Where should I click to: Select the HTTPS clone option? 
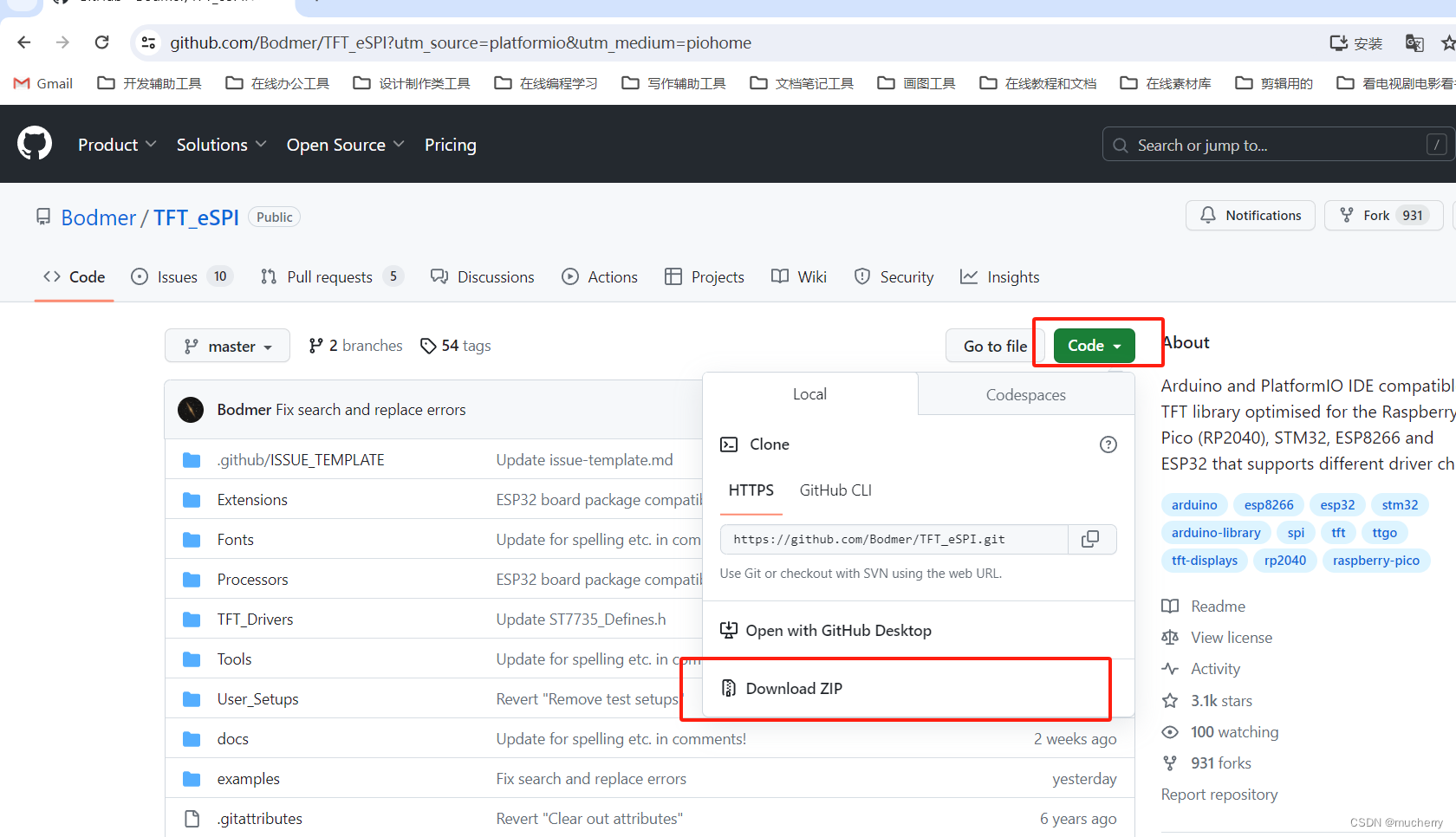point(751,490)
